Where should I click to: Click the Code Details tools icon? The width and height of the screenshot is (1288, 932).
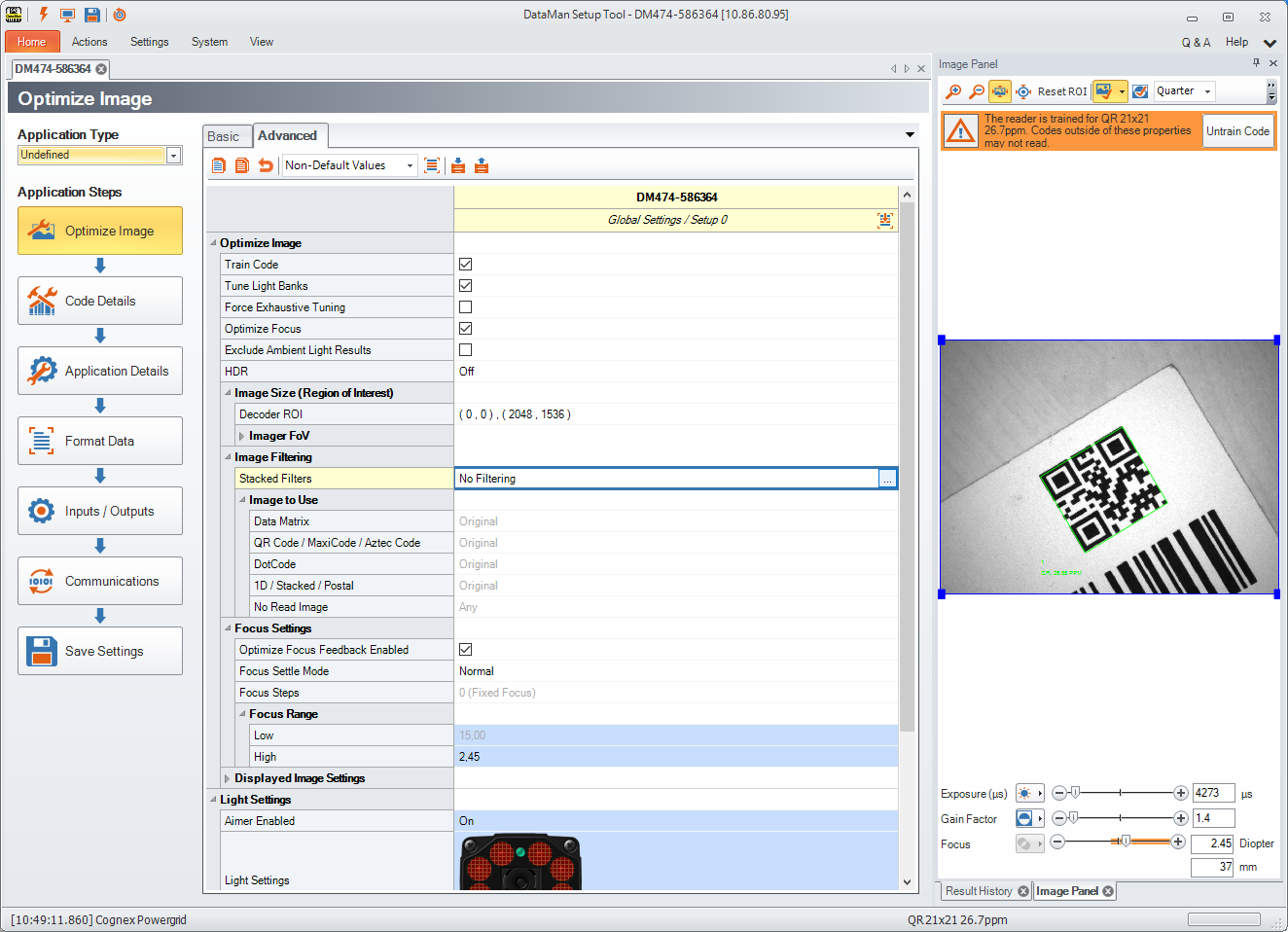(x=42, y=301)
